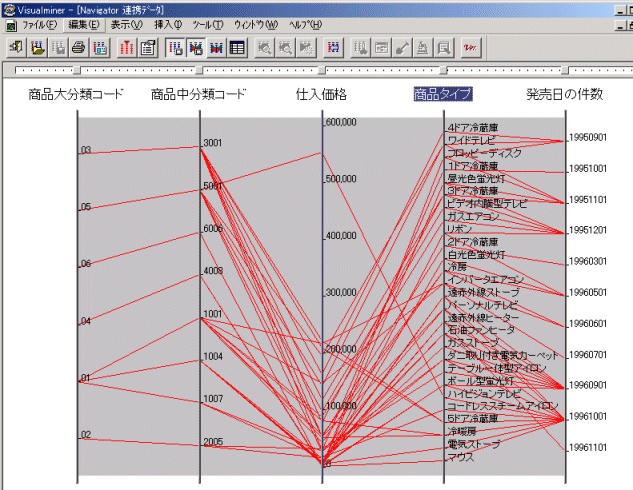Switch to the table grid view icon

pos(237,48)
